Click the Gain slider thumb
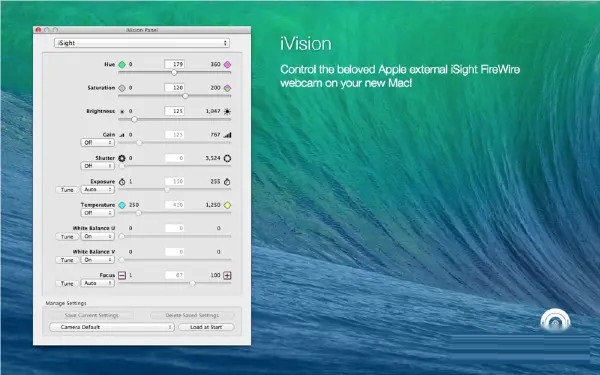The height and width of the screenshot is (375, 600). (139, 143)
